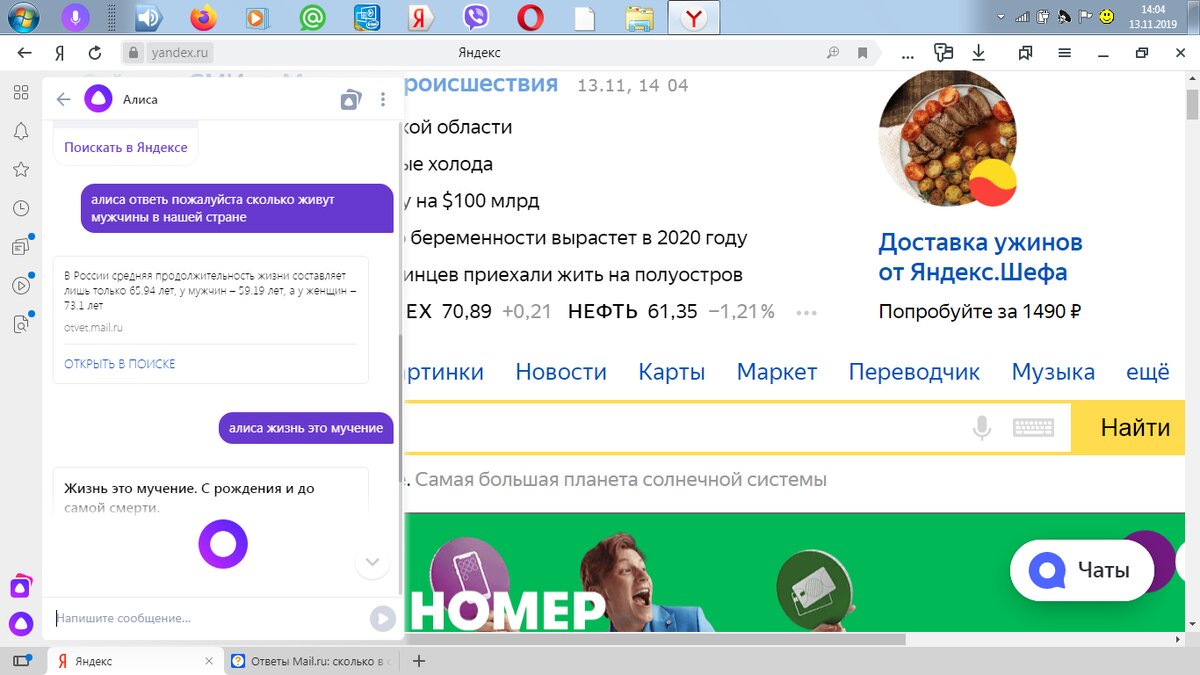Click the Yandex home Я icon in toolbar
This screenshot has height=675, width=1200.
[60, 53]
